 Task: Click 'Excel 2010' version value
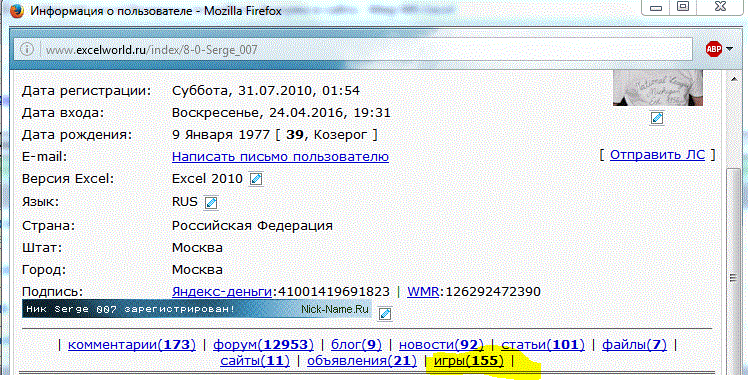pos(208,178)
